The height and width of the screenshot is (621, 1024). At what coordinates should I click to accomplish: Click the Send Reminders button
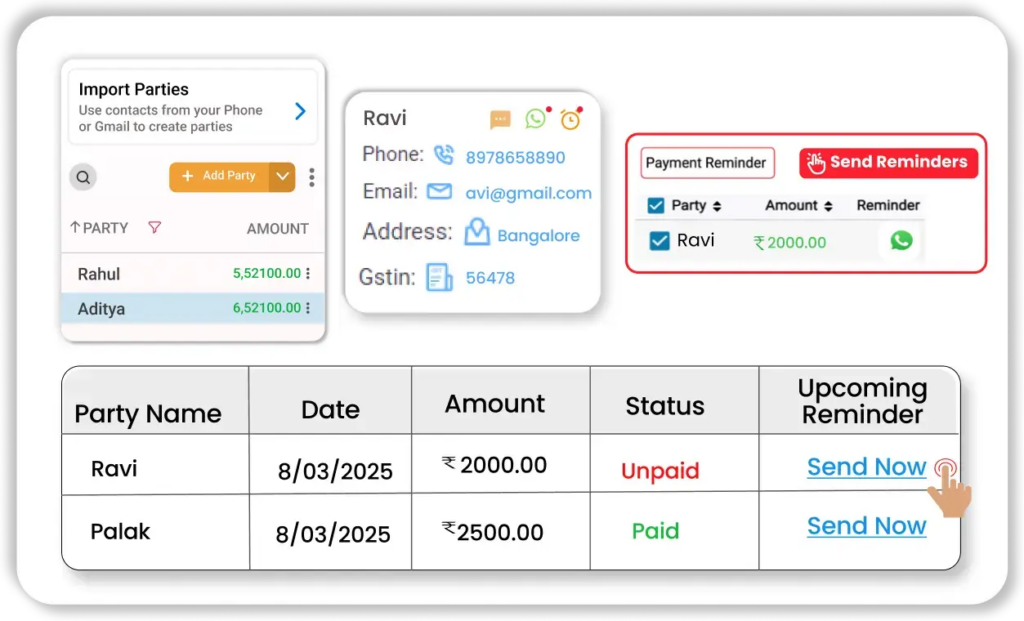[887, 162]
